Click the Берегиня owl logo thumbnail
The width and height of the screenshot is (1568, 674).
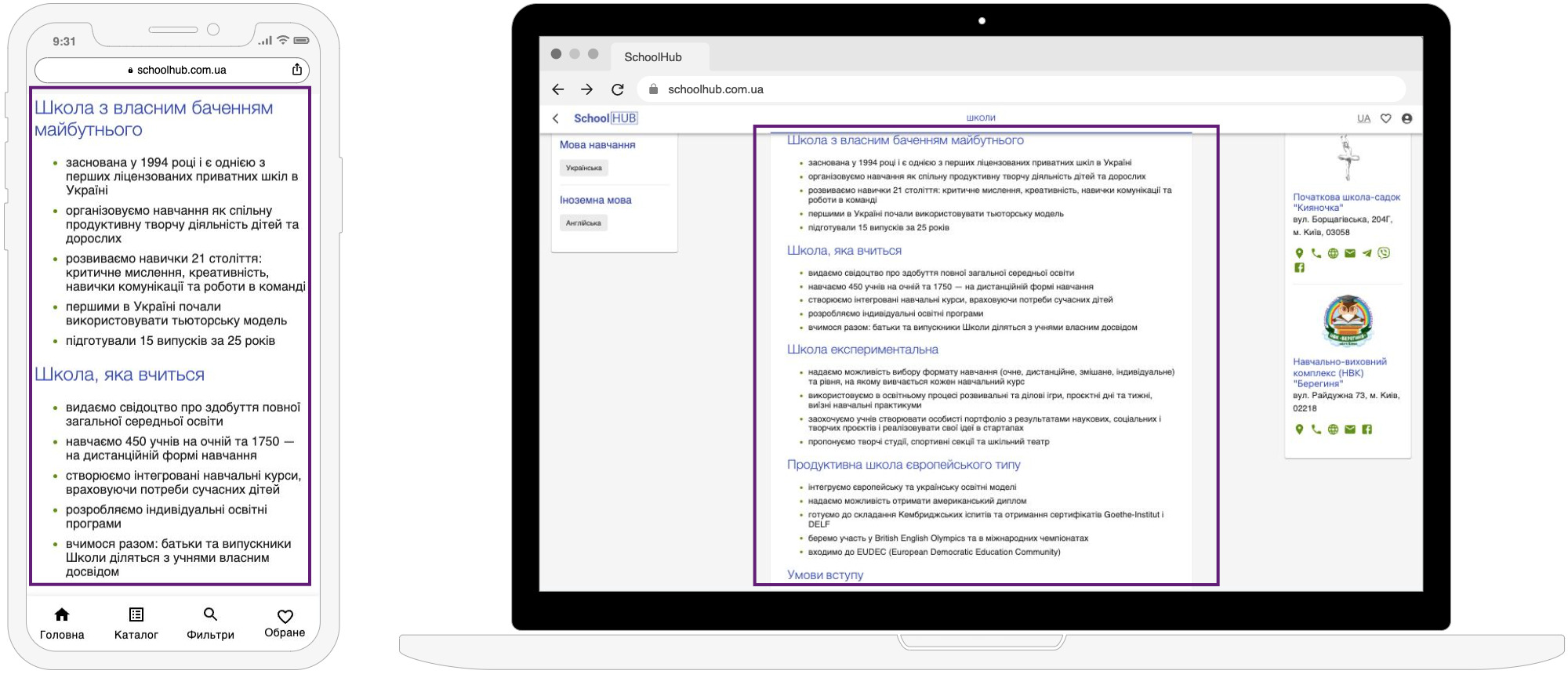pos(1347,321)
